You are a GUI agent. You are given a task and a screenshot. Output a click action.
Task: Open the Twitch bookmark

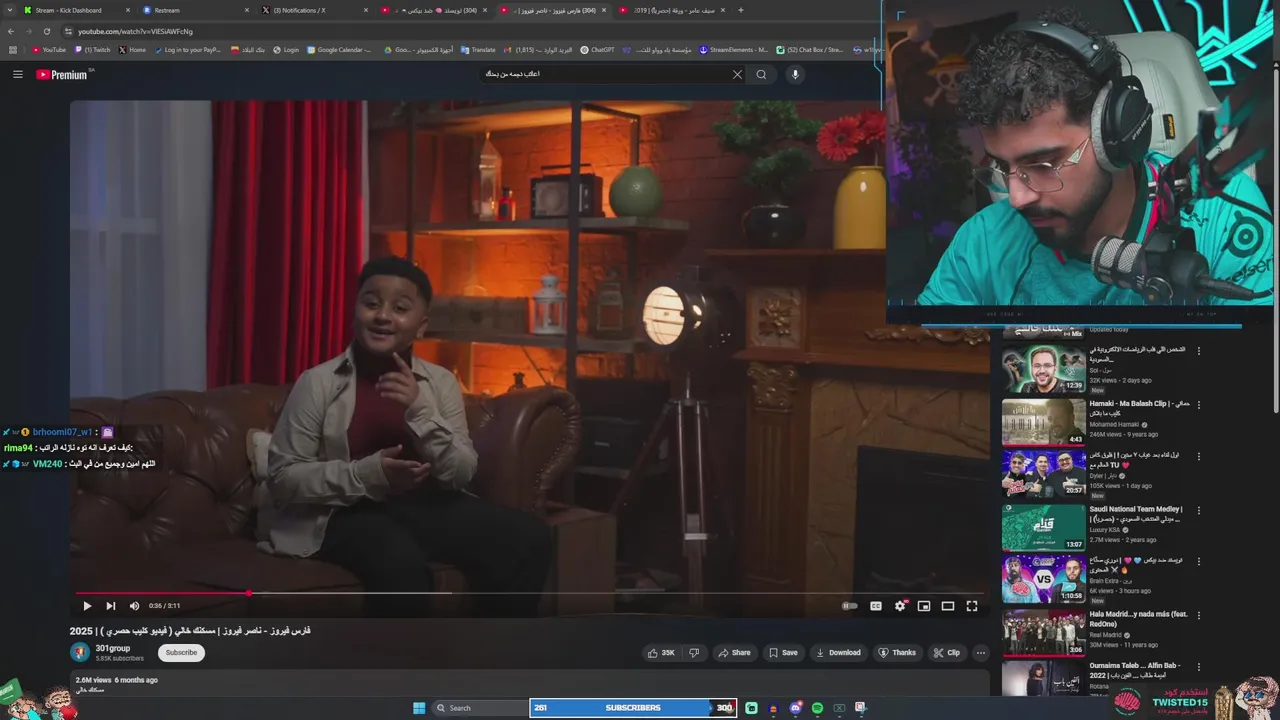[93, 50]
